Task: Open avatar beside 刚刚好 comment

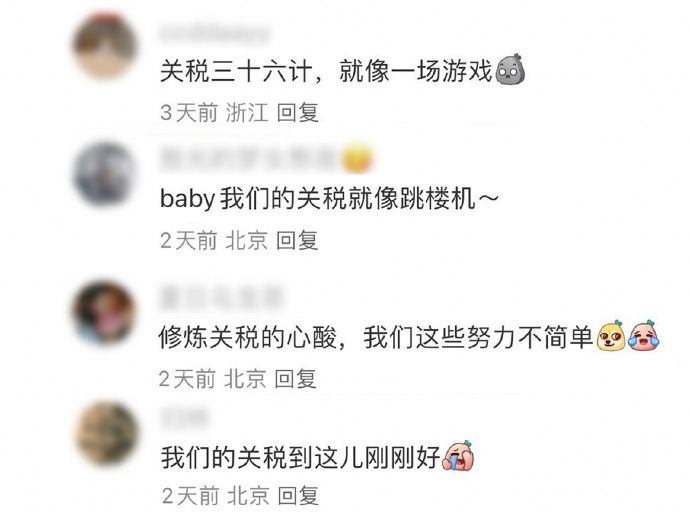Action: click(106, 434)
